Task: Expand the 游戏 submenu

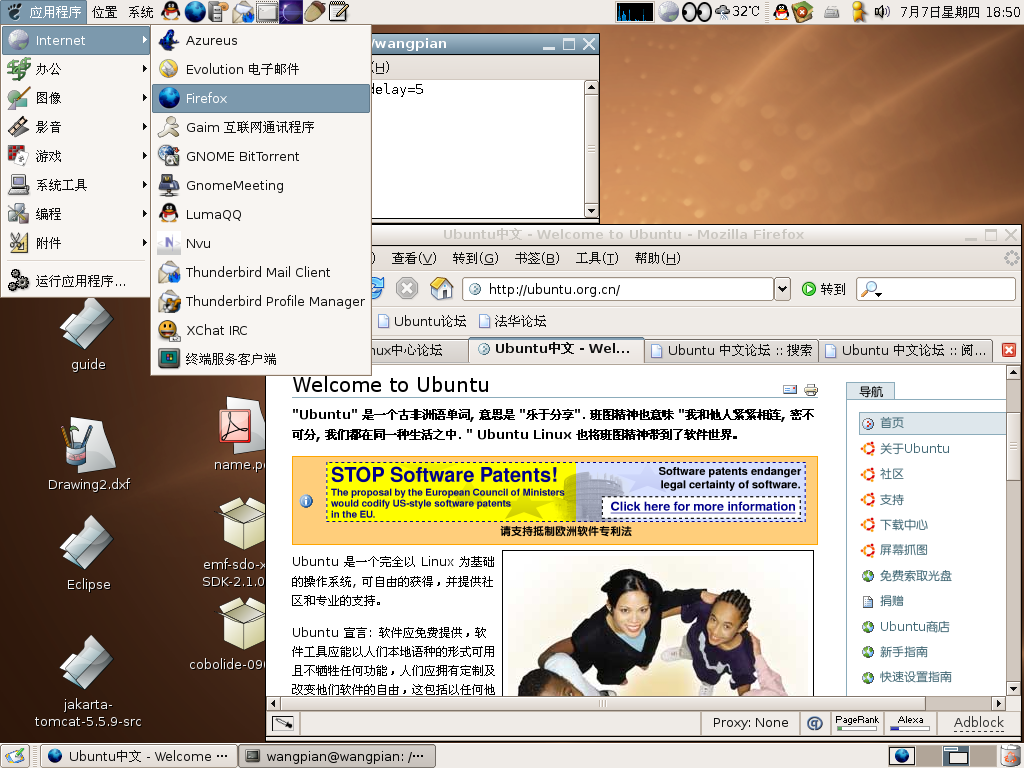Action: 76,156
